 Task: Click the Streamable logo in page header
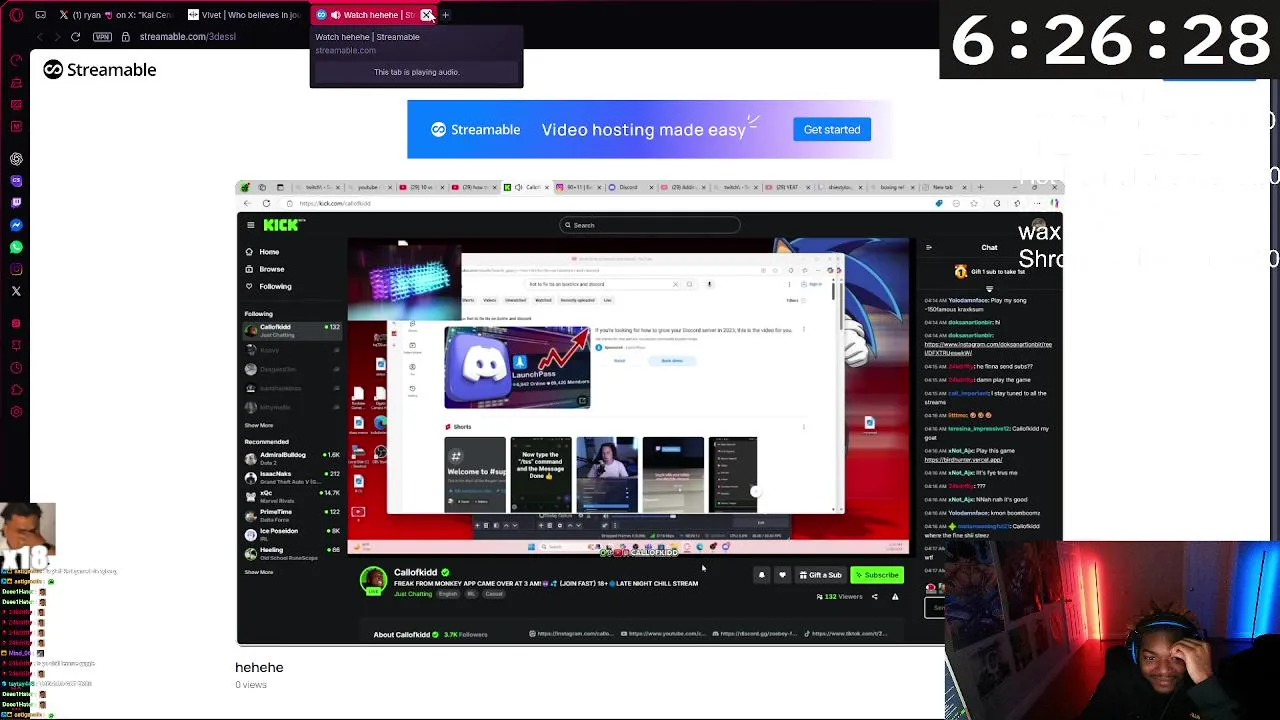coord(100,70)
